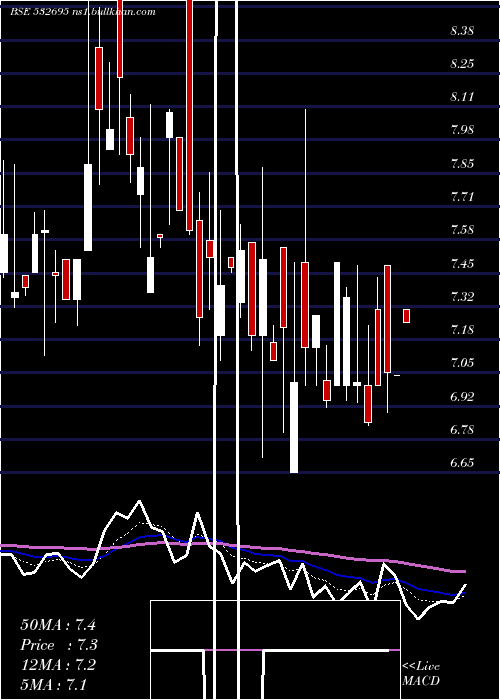Click the white candle body bottoming at 6.65

coord(294,427)
